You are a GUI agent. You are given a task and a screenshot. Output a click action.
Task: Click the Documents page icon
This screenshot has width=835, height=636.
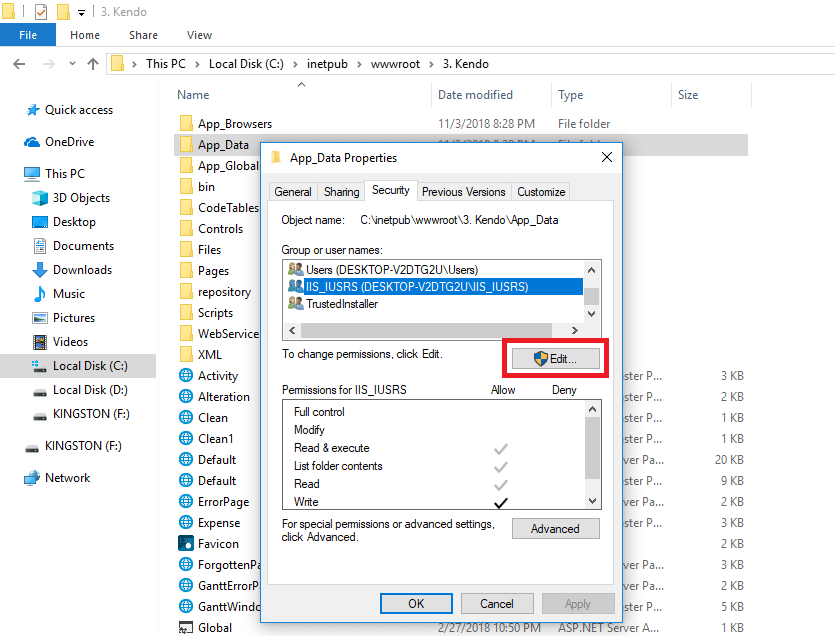(40, 246)
